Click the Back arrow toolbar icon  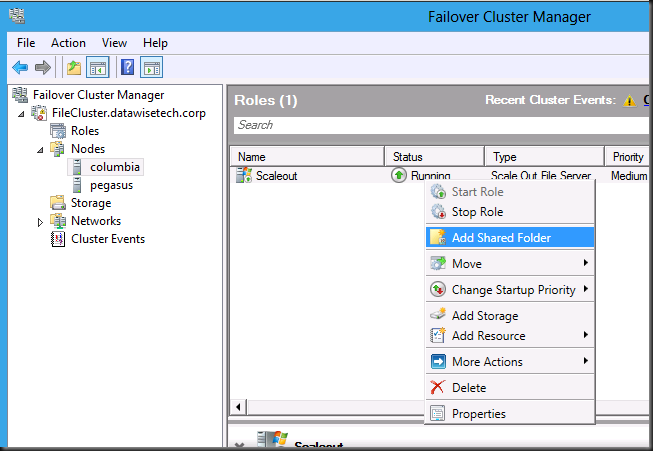coord(20,67)
